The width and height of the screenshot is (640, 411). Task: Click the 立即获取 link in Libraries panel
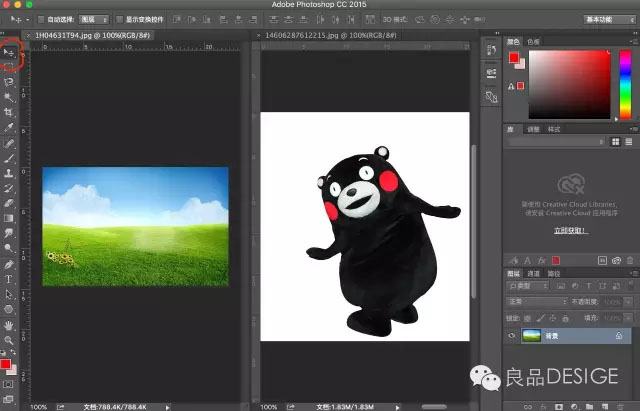570,230
